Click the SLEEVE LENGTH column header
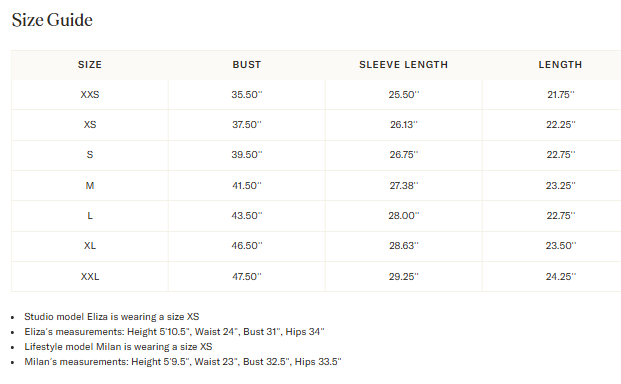 point(404,65)
